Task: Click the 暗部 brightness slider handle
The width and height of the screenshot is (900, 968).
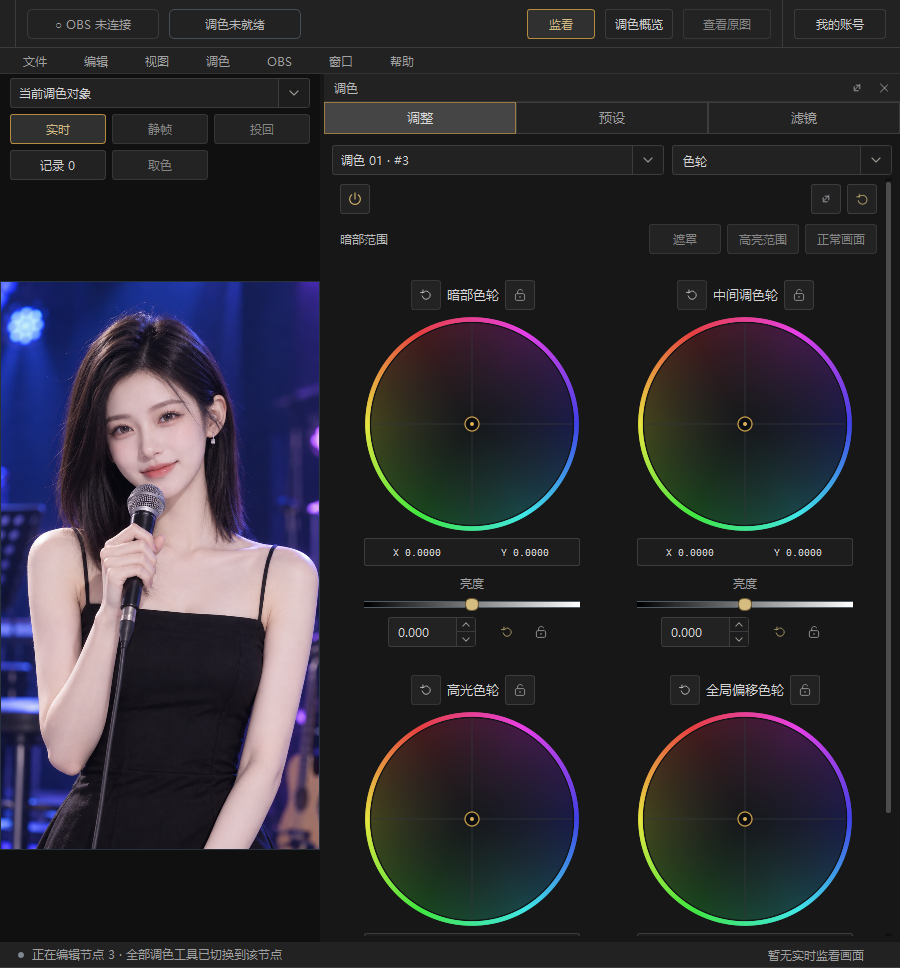Action: (472, 604)
